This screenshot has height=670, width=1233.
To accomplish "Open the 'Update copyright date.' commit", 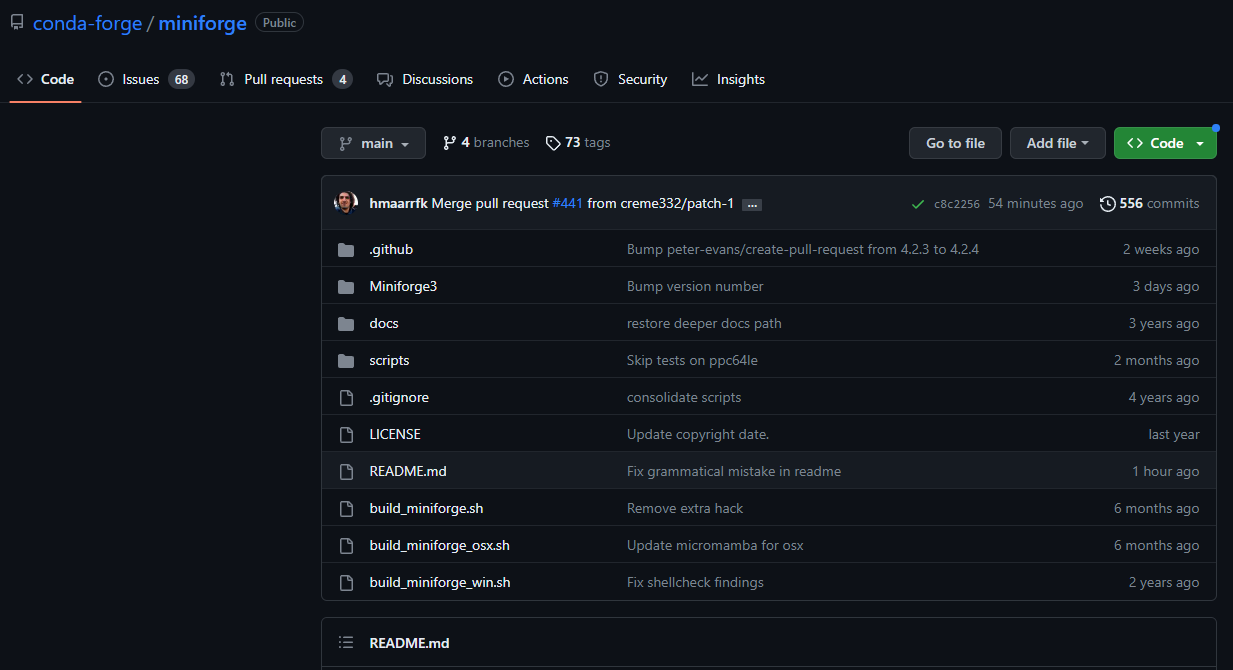I will pos(698,434).
